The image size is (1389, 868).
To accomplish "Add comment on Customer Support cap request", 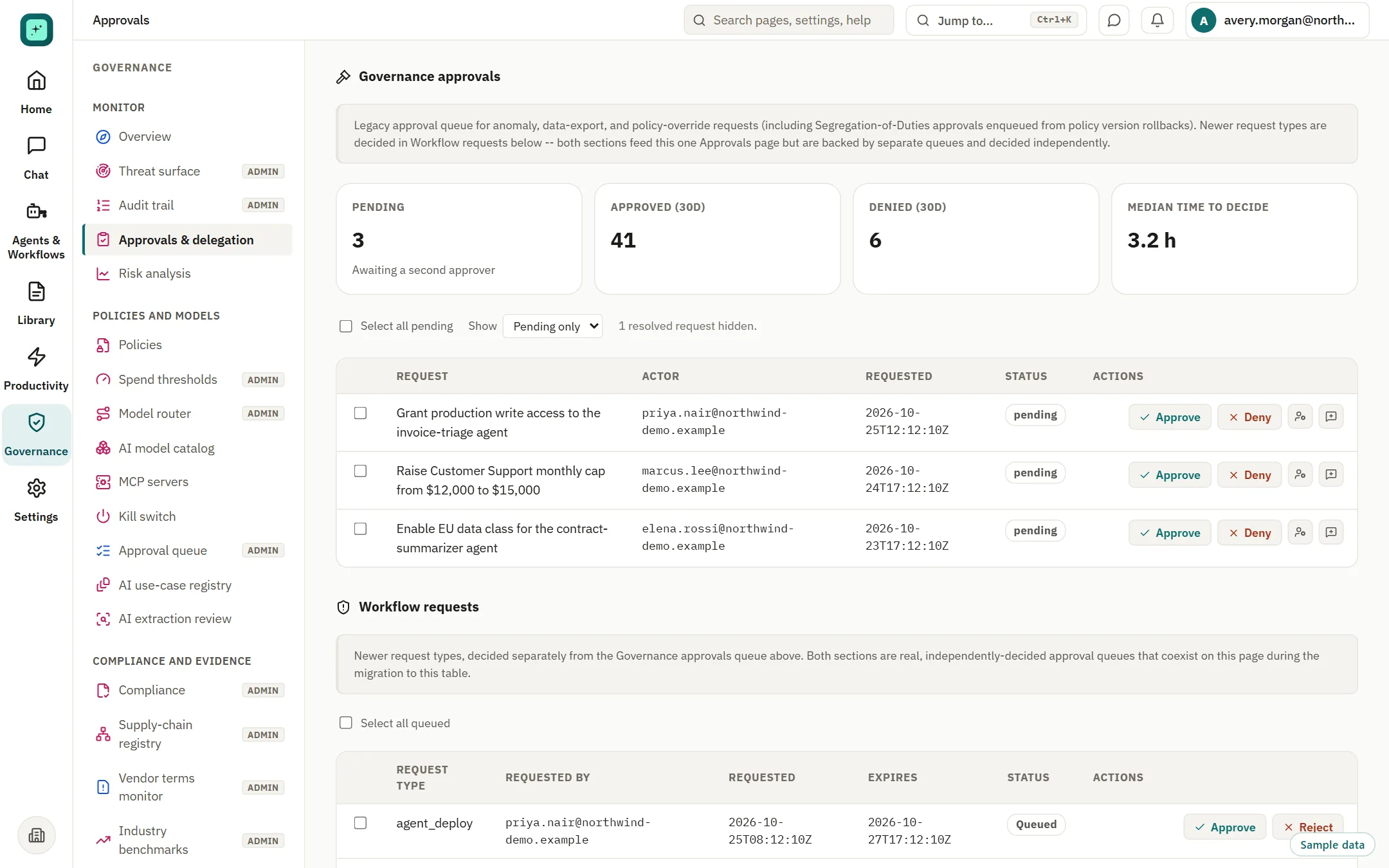I will coord(1331,475).
